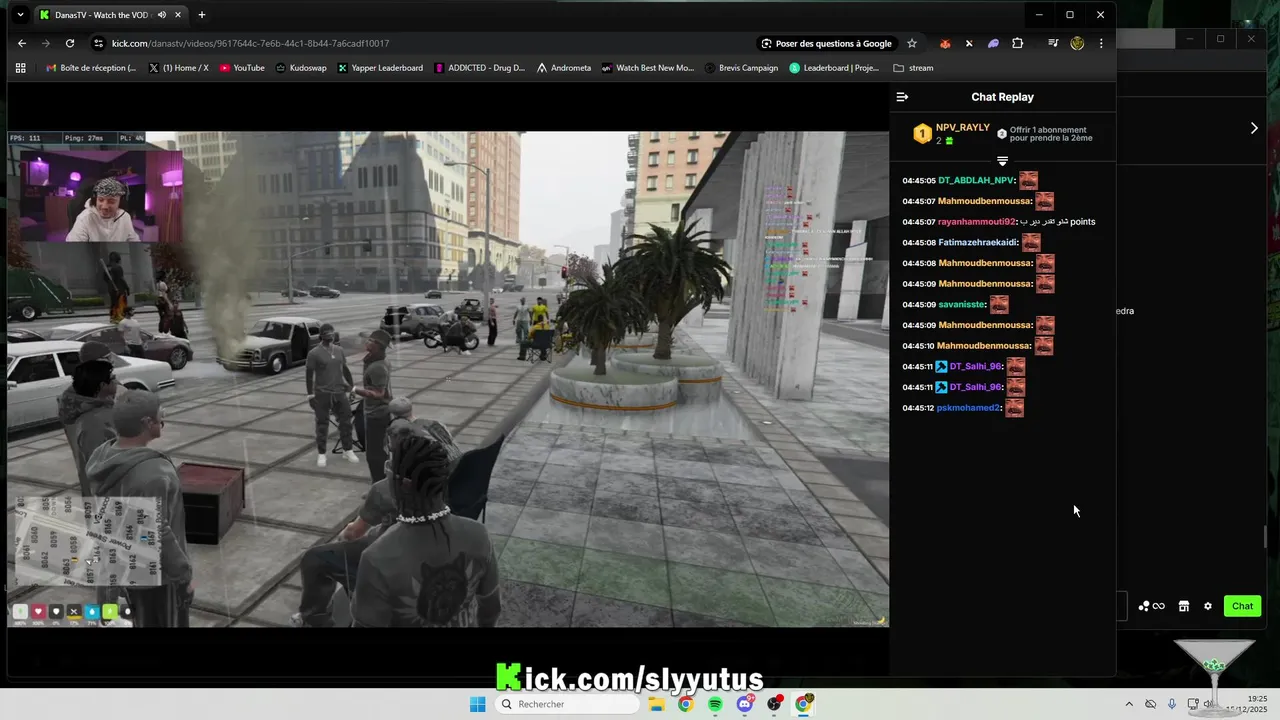The width and height of the screenshot is (1280, 720).
Task: Open the 'Boîte de réception' Gmail bookmark
Action: pyautogui.click(x=91, y=68)
